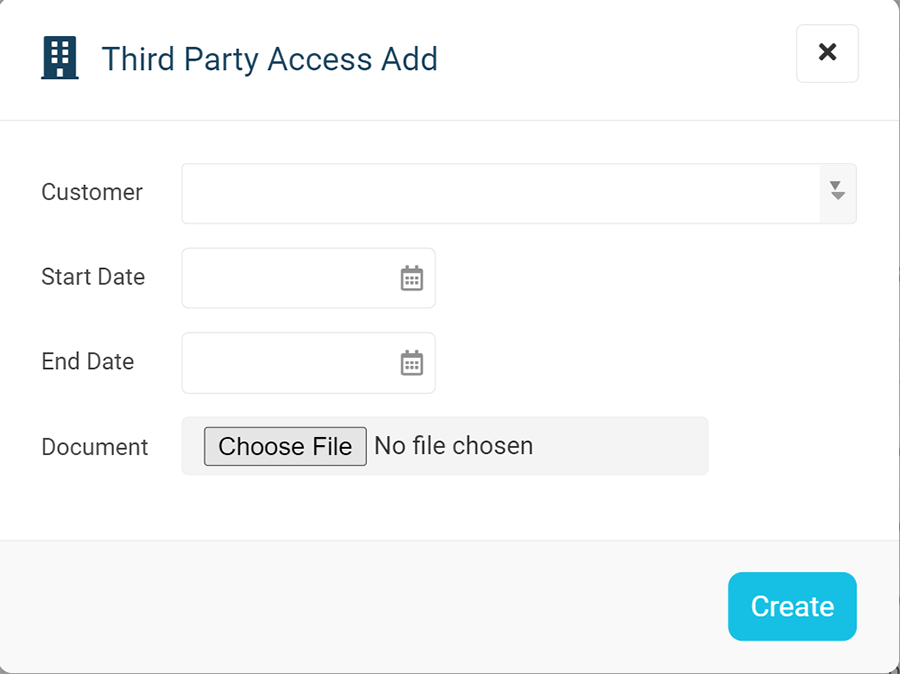Dismiss the dialog using the X icon
Image resolution: width=900 pixels, height=674 pixels.
pos(827,52)
